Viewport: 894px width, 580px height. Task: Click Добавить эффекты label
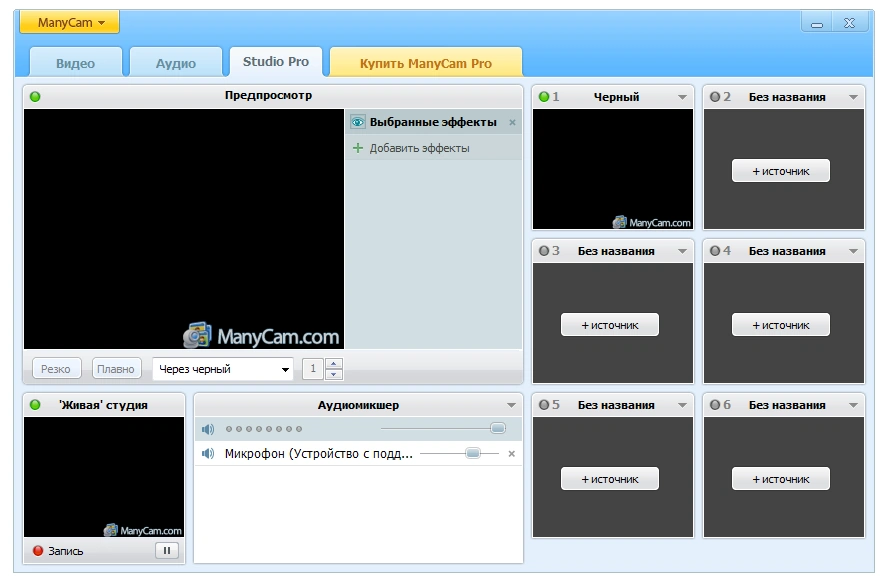419,148
